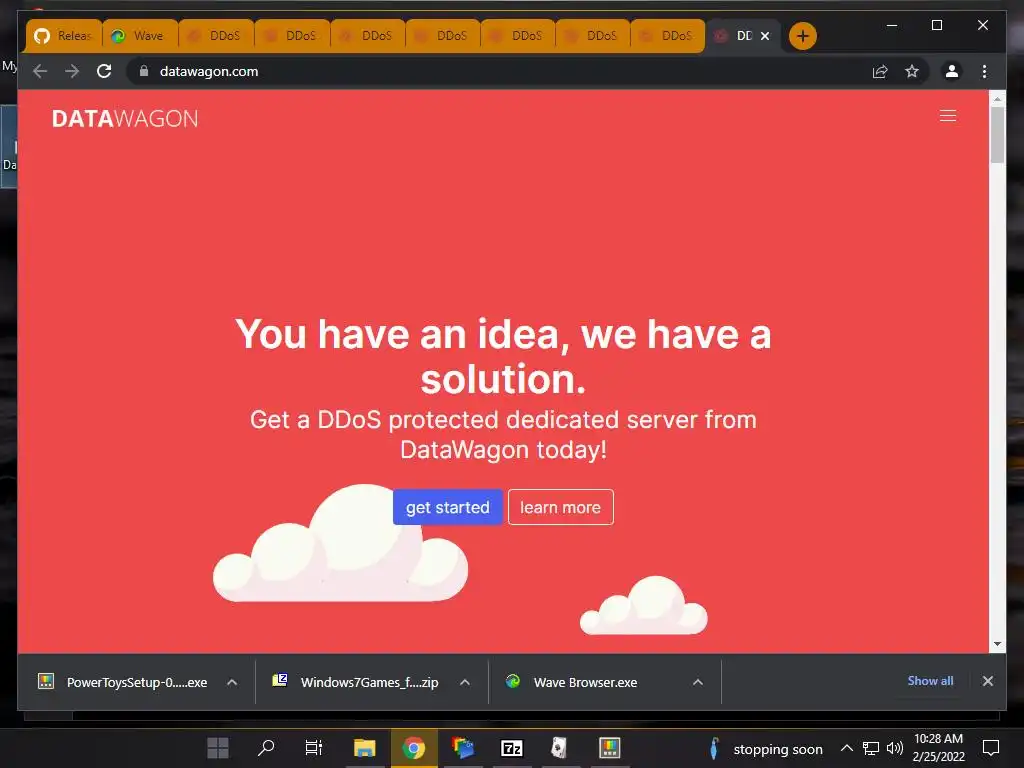Click the vertical scrollbar thumb
Viewport: 1024px width, 768px height.
click(997, 135)
